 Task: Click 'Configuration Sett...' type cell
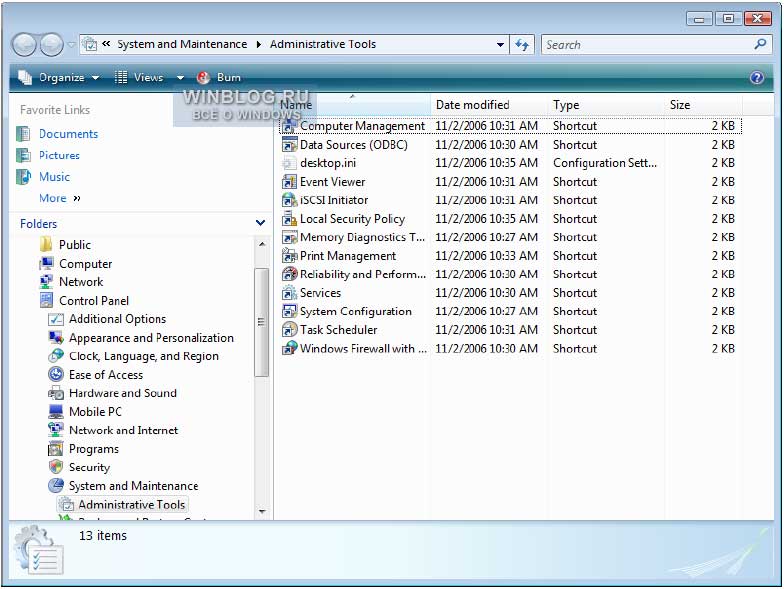604,163
